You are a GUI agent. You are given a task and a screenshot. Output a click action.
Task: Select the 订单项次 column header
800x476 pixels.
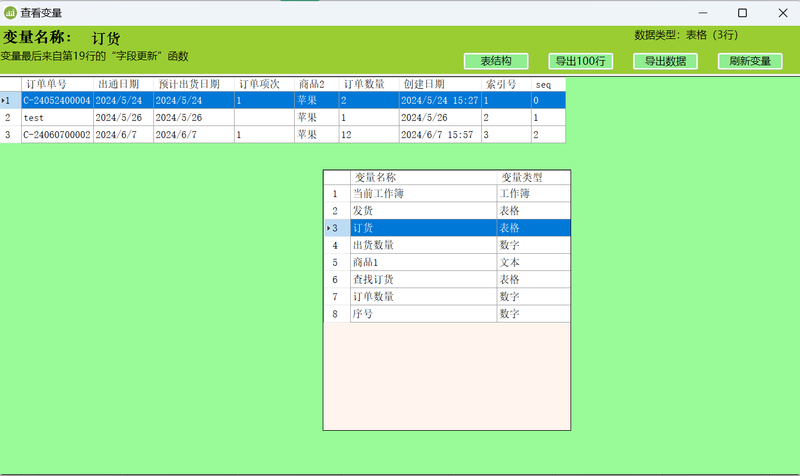(x=264, y=84)
